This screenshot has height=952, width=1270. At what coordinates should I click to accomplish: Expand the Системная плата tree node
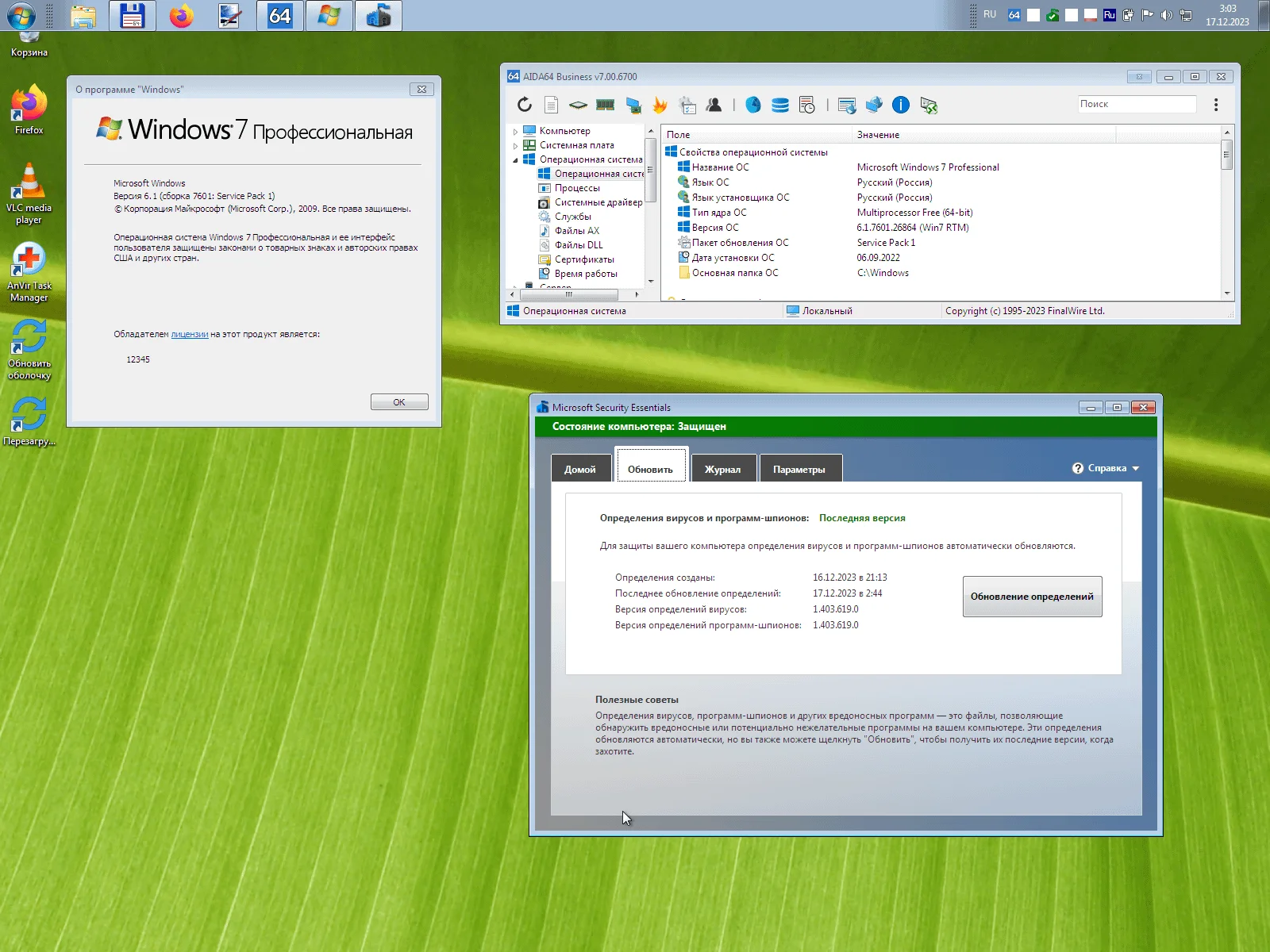point(515,146)
